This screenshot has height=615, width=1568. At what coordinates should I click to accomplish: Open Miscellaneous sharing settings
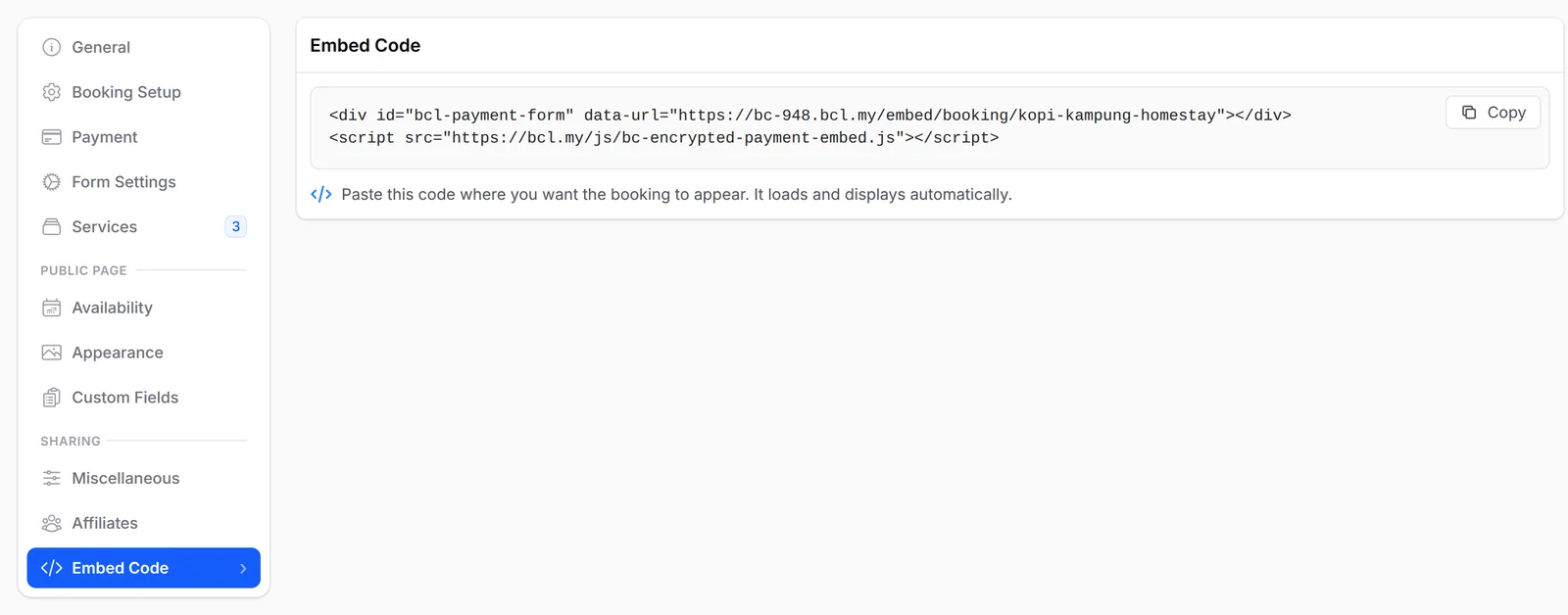click(144, 478)
